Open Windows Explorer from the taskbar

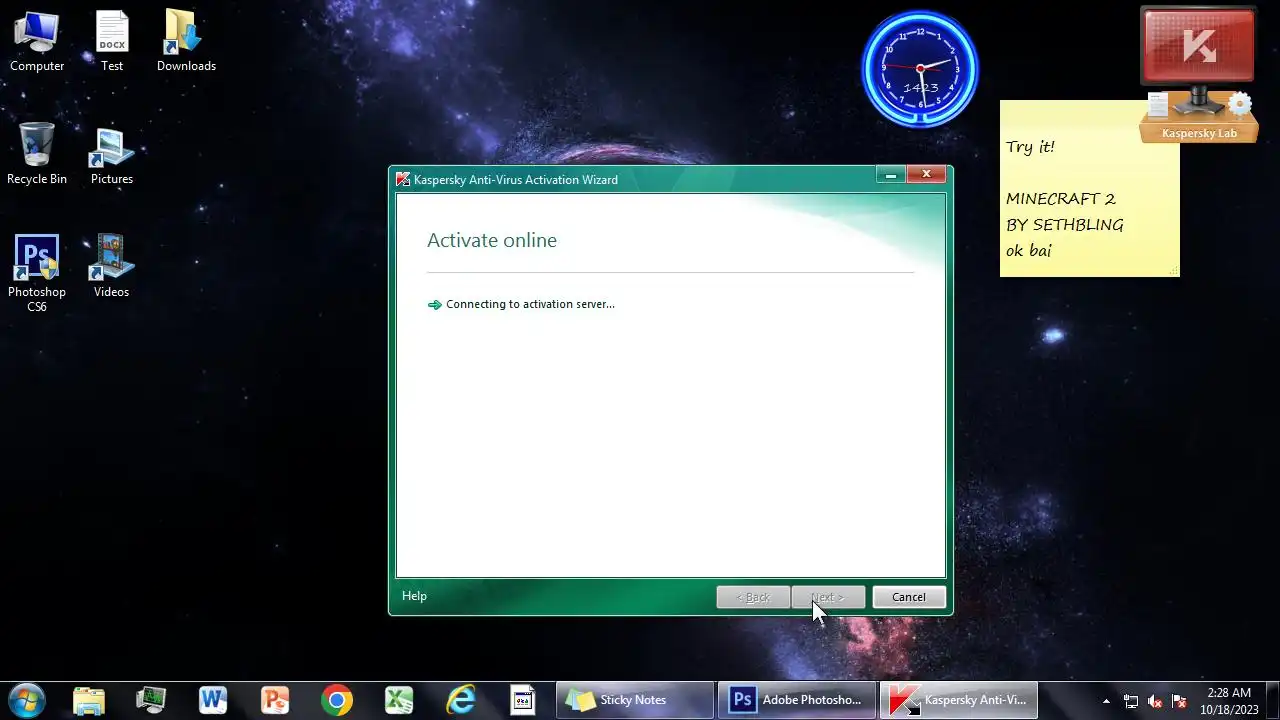(x=89, y=700)
